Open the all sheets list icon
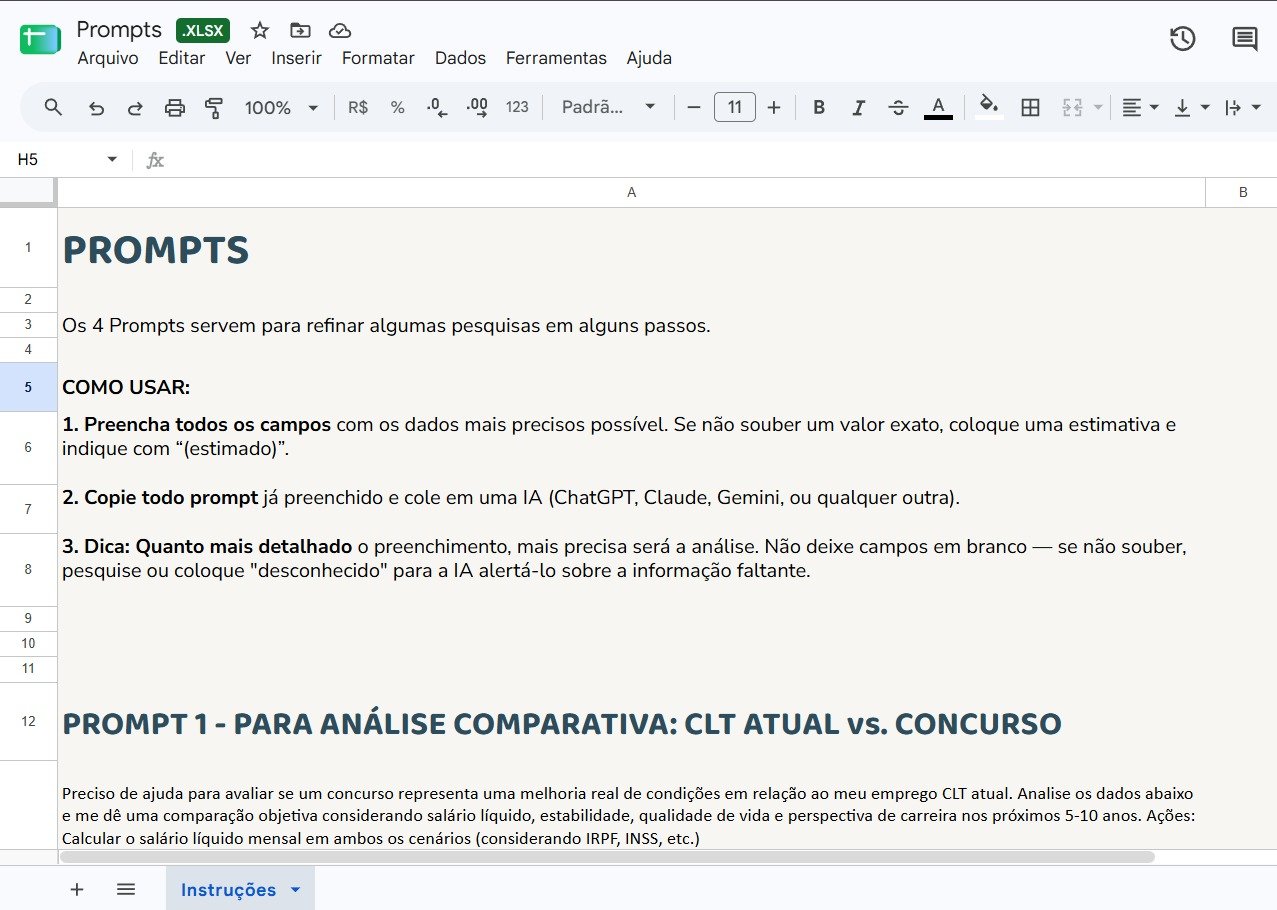 click(x=126, y=889)
